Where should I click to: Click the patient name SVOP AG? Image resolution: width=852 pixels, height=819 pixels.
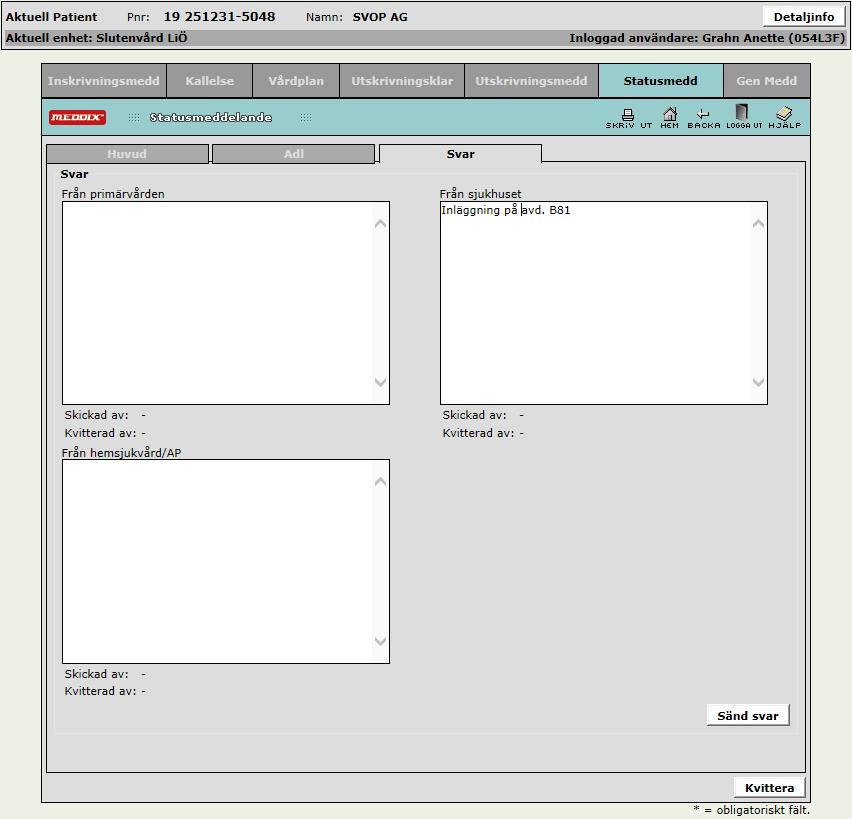tap(380, 17)
